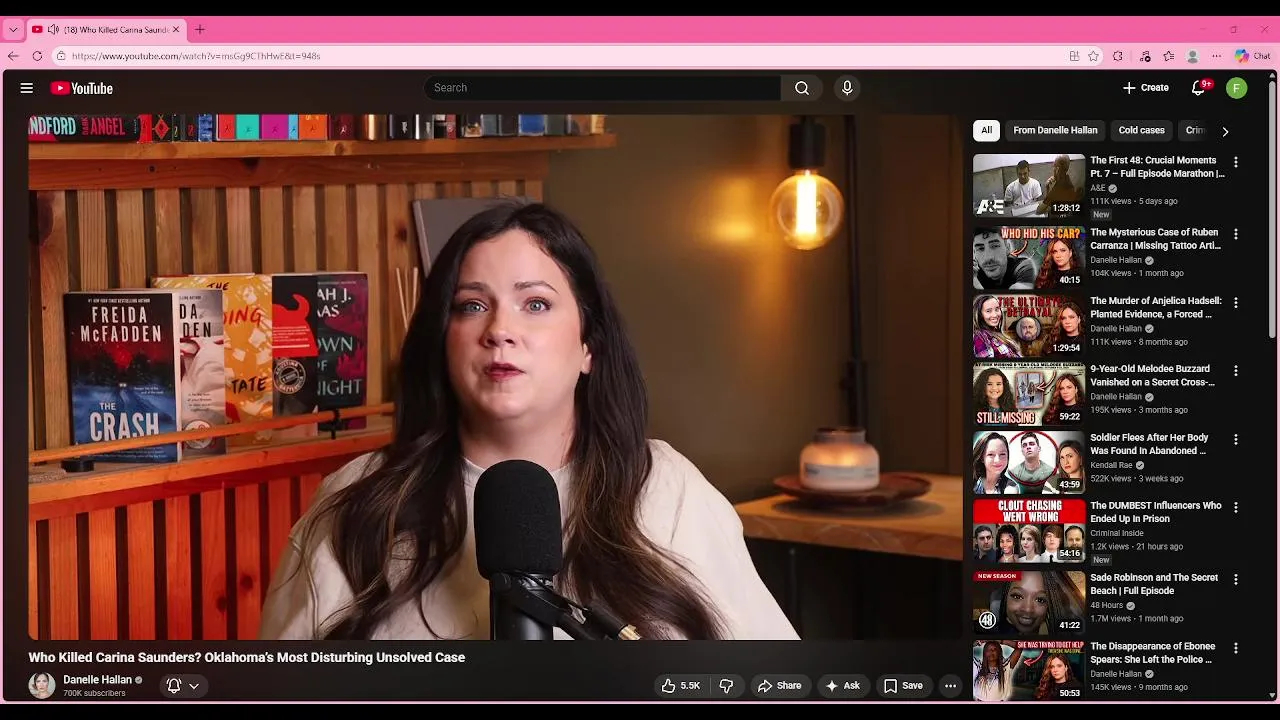Open Ruben Carranza video thumbnail

click(x=1029, y=258)
